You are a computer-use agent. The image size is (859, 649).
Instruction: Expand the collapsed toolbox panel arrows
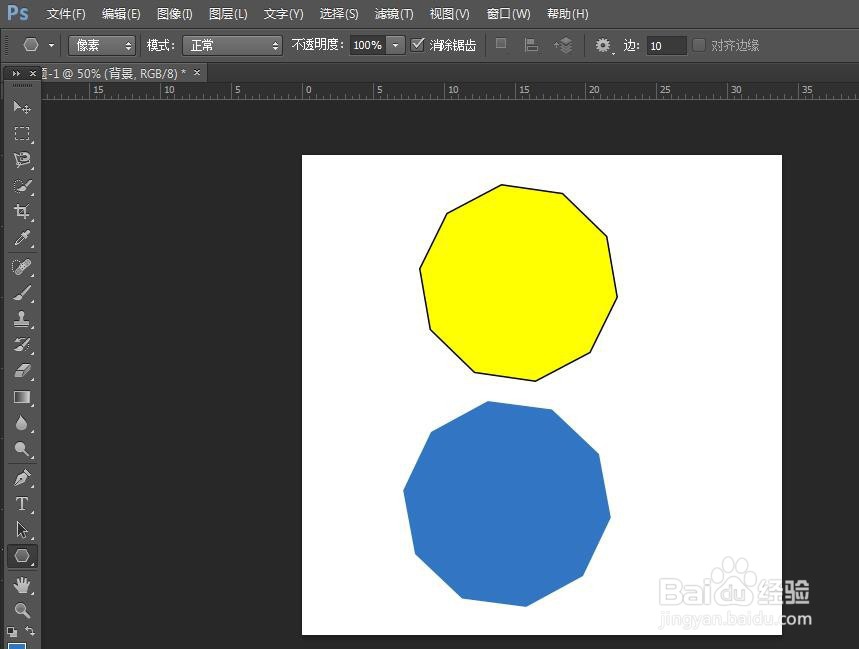(x=16, y=73)
